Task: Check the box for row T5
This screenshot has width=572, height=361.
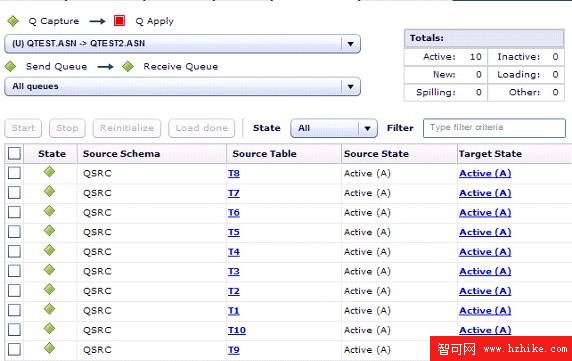Action: pos(14,232)
